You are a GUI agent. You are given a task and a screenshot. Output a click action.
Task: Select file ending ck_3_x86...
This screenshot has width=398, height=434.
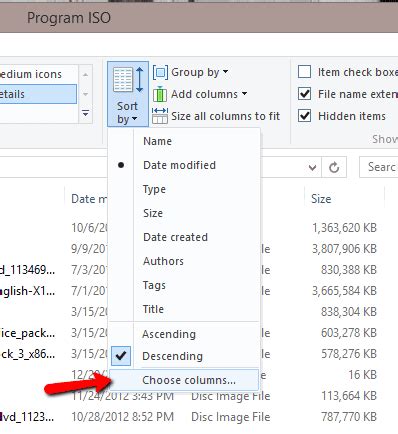[x=27, y=354]
